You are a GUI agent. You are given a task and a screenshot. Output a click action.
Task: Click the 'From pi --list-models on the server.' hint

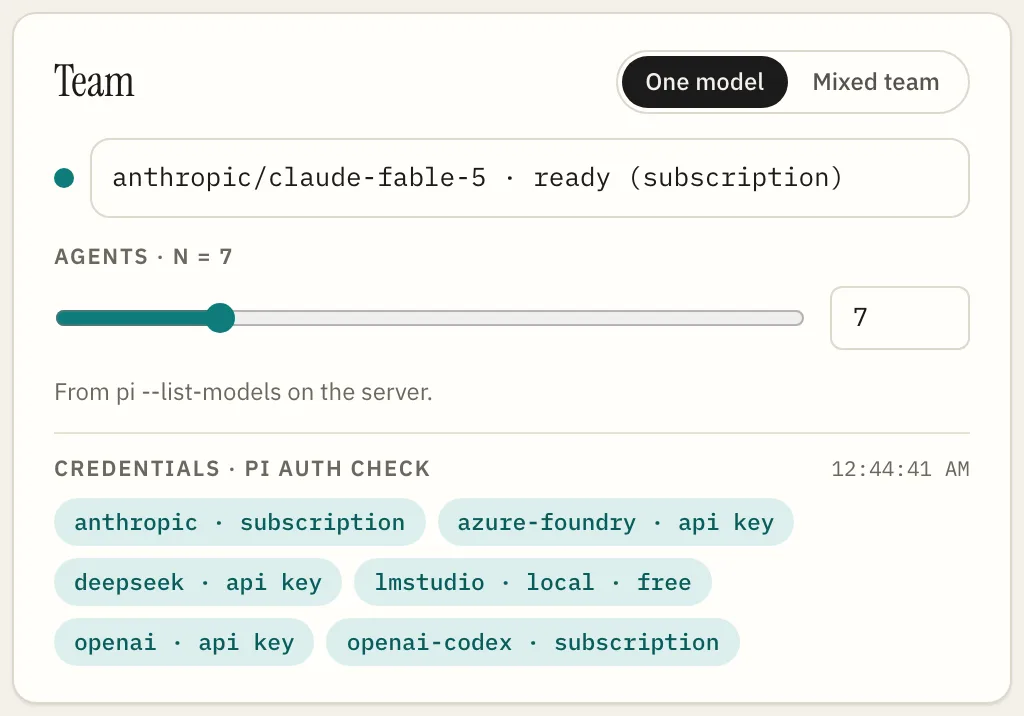[x=244, y=392]
